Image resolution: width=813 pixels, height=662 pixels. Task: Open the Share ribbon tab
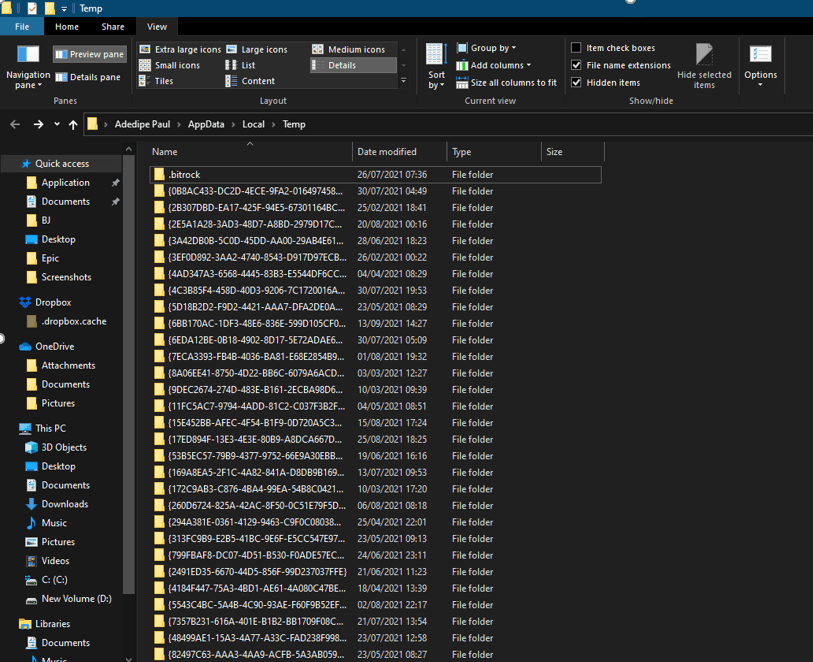(112, 26)
